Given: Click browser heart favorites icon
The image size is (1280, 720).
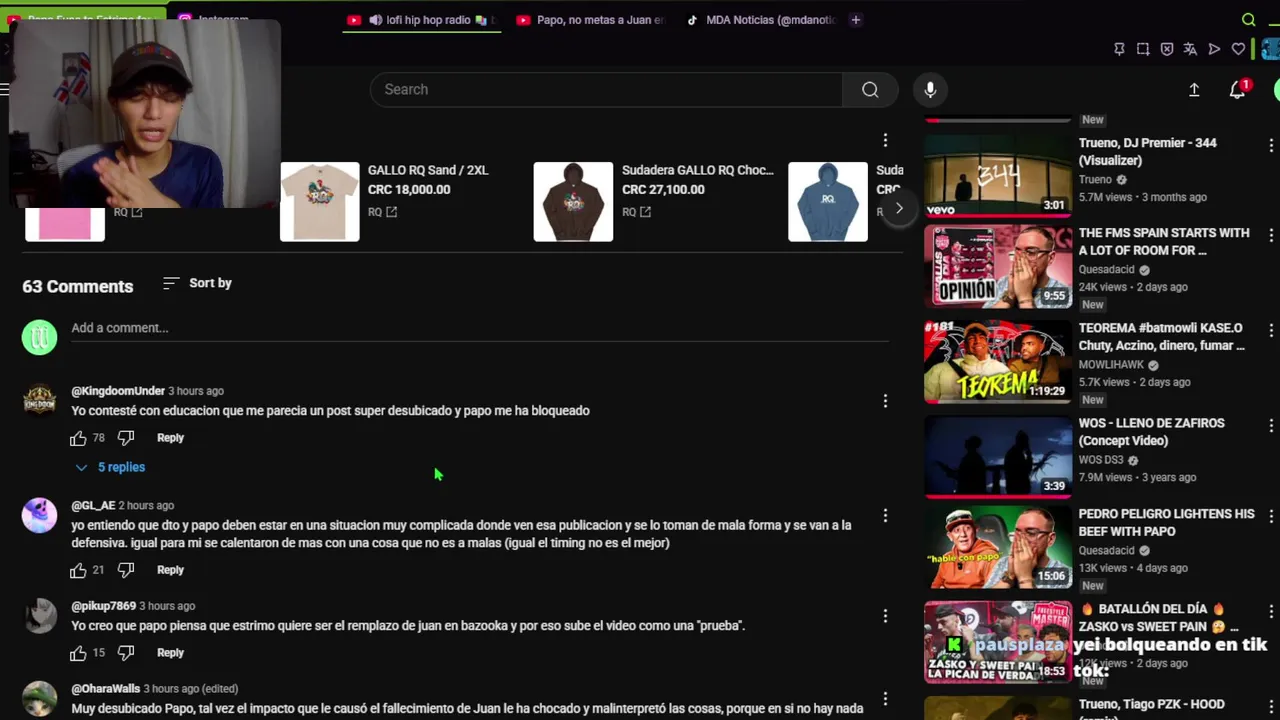Looking at the screenshot, I should [x=1238, y=49].
